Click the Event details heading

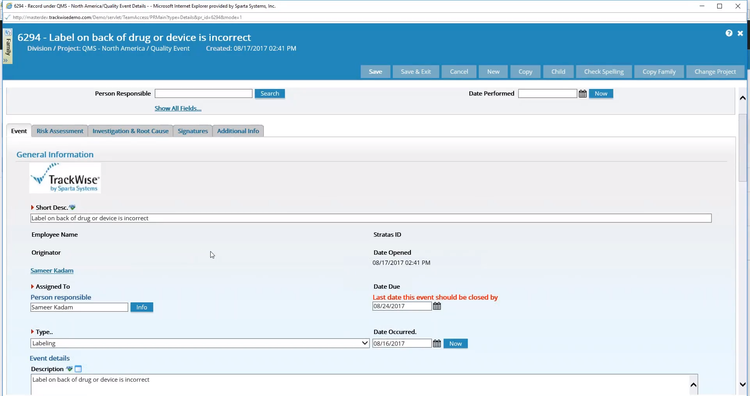tap(50, 358)
